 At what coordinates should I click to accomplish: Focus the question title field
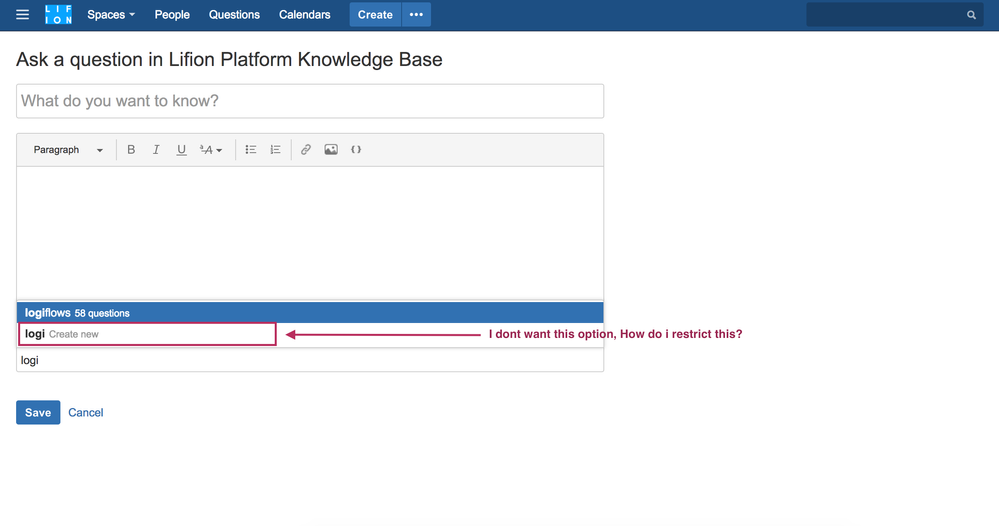(x=310, y=101)
